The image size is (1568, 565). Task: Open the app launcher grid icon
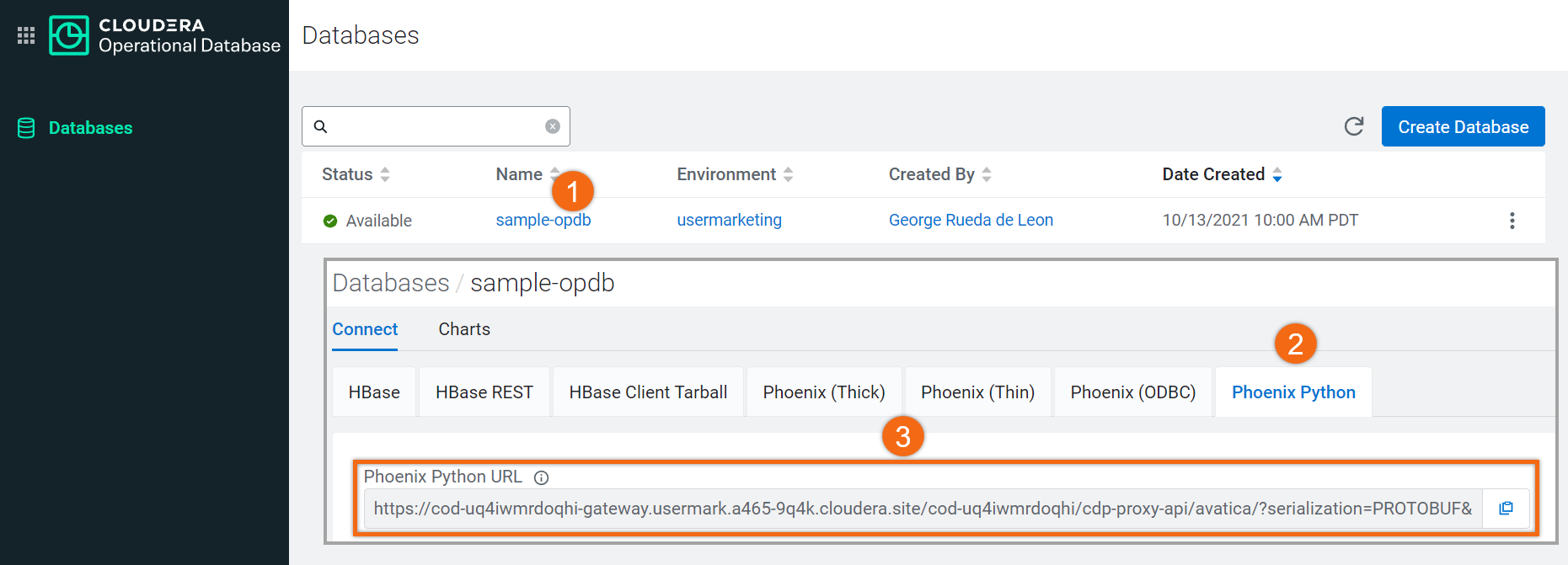pyautogui.click(x=26, y=35)
